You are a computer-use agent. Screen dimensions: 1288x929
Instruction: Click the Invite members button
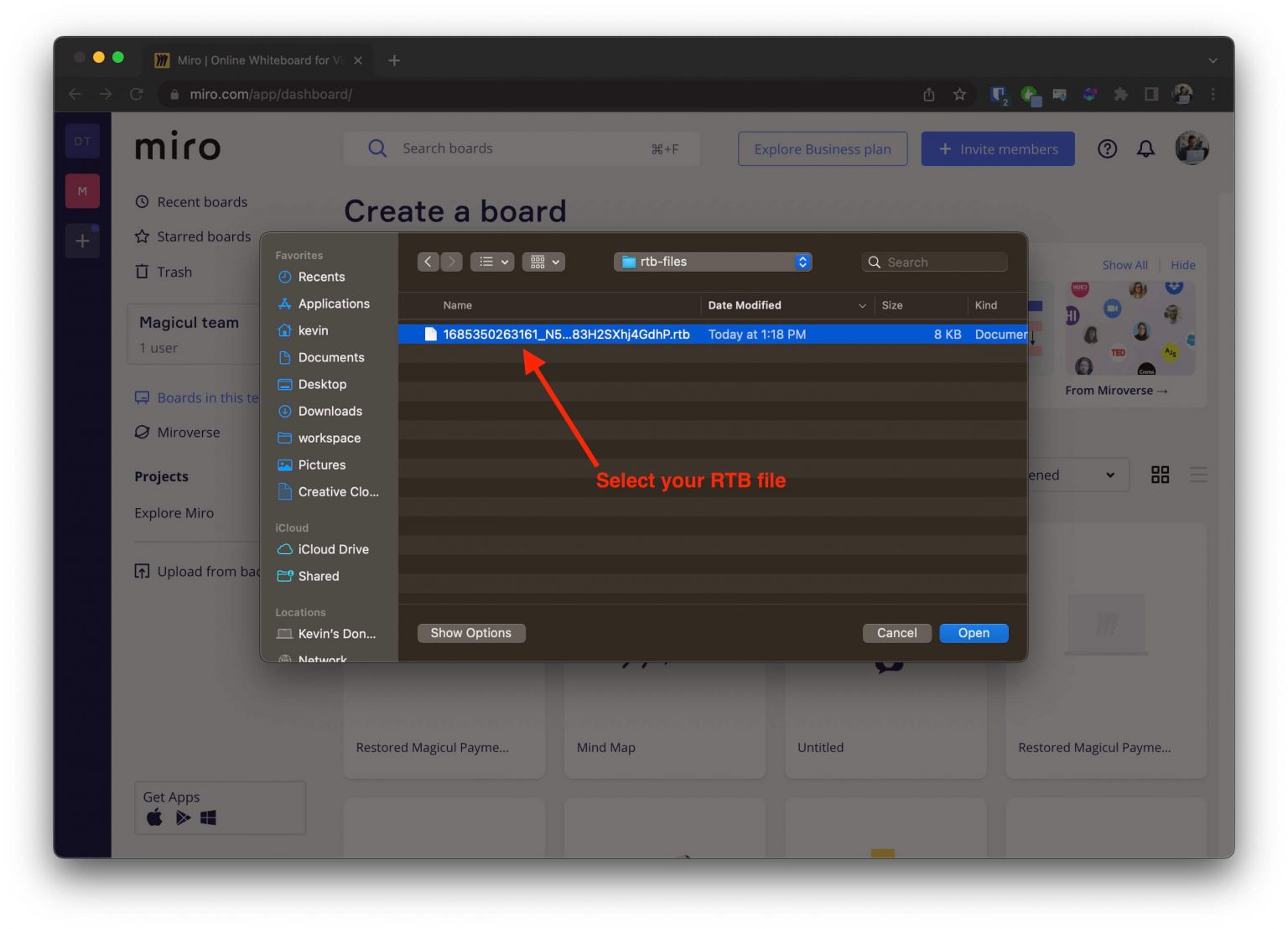point(998,148)
